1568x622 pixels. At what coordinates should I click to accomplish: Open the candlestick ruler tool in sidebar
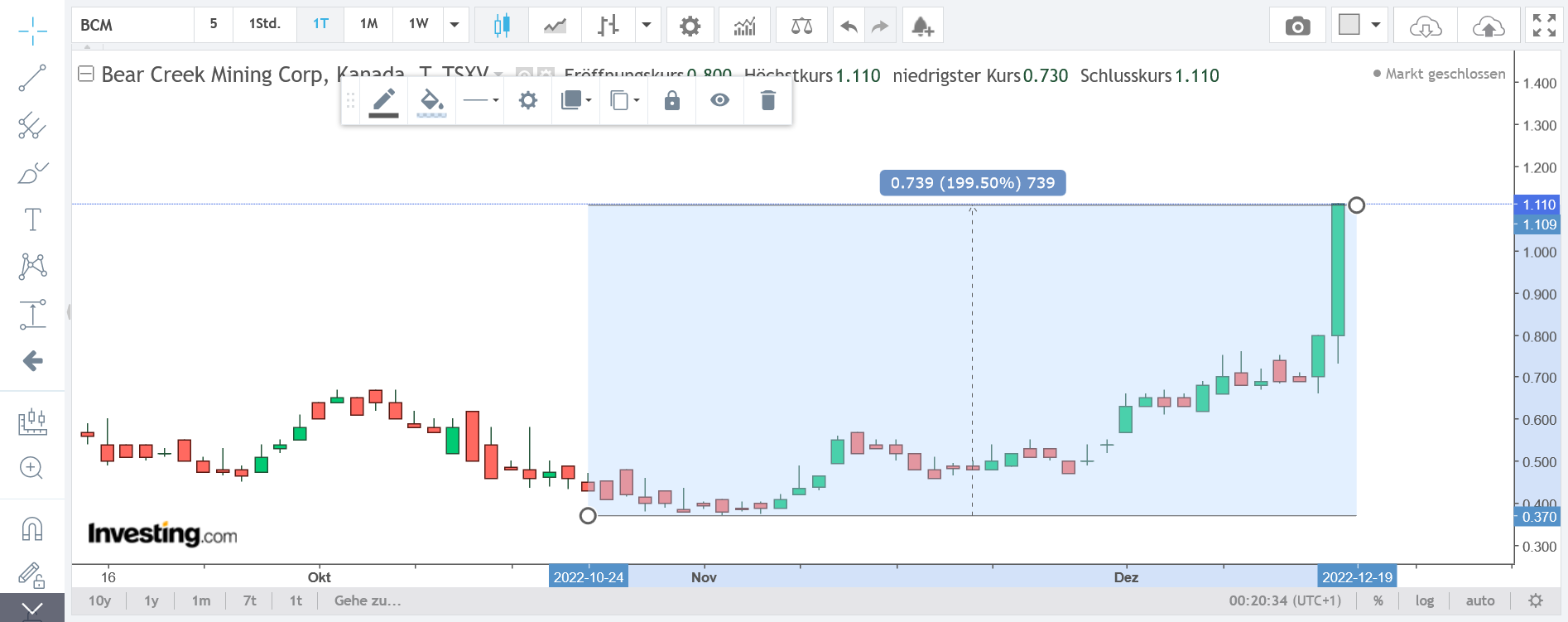pyautogui.click(x=32, y=422)
